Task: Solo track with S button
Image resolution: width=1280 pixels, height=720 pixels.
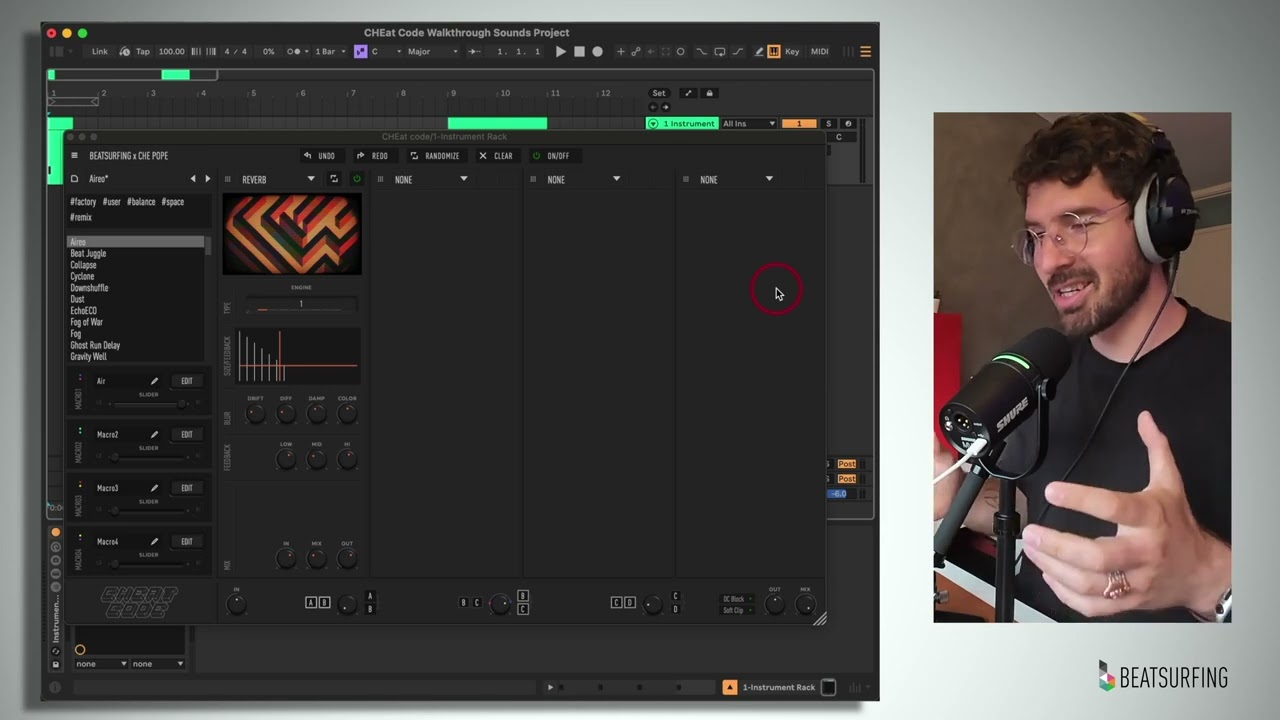Action: tap(828, 124)
